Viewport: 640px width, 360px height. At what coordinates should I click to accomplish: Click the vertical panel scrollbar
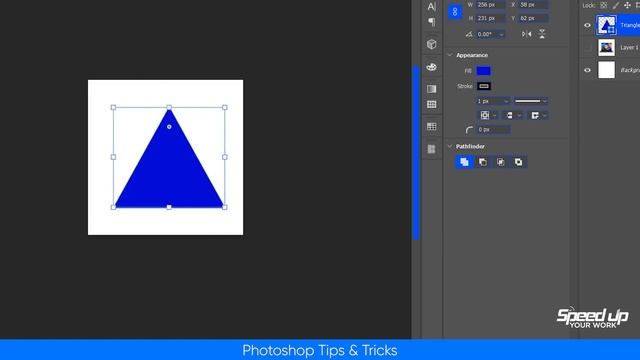click(x=416, y=152)
